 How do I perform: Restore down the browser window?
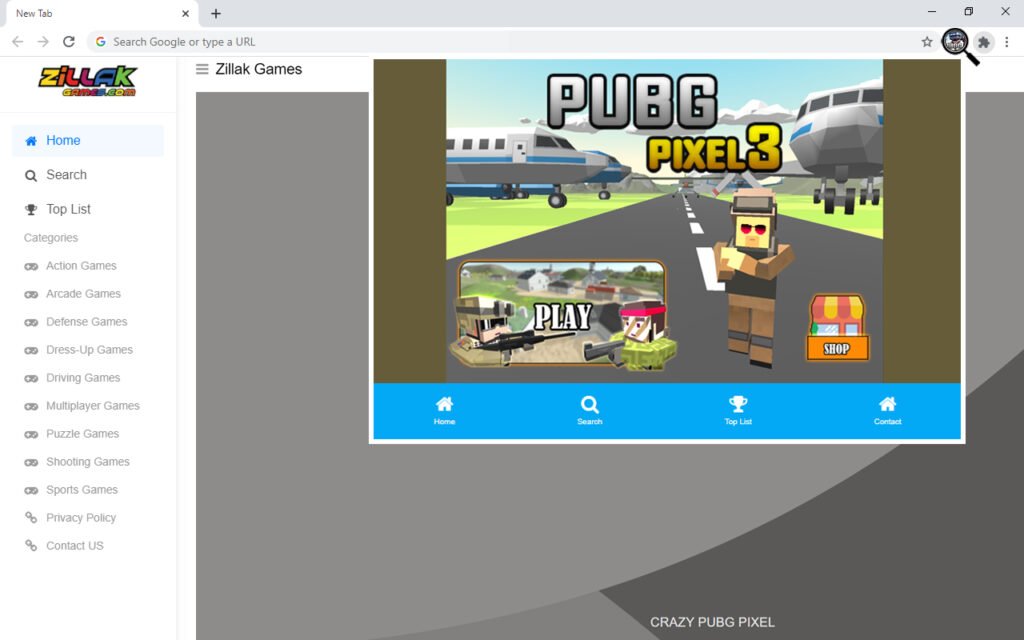coord(968,12)
